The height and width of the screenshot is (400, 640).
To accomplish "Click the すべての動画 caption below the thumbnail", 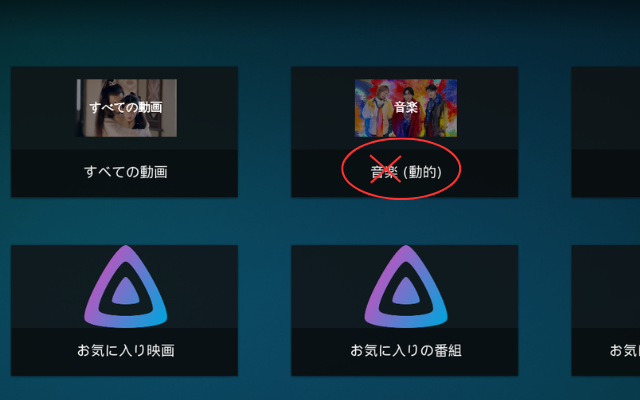I will (126, 172).
